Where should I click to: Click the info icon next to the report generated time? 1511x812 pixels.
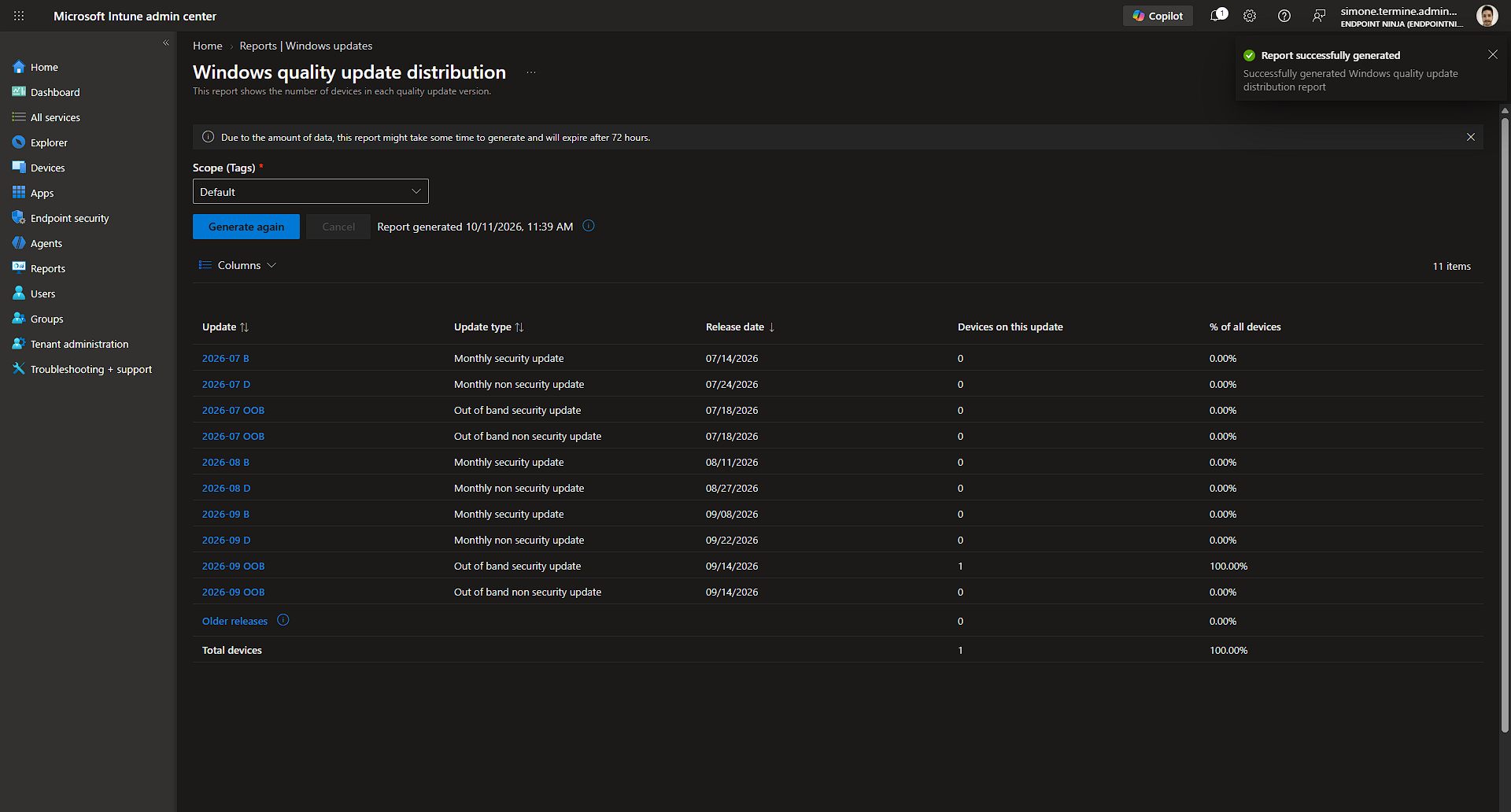pos(589,226)
